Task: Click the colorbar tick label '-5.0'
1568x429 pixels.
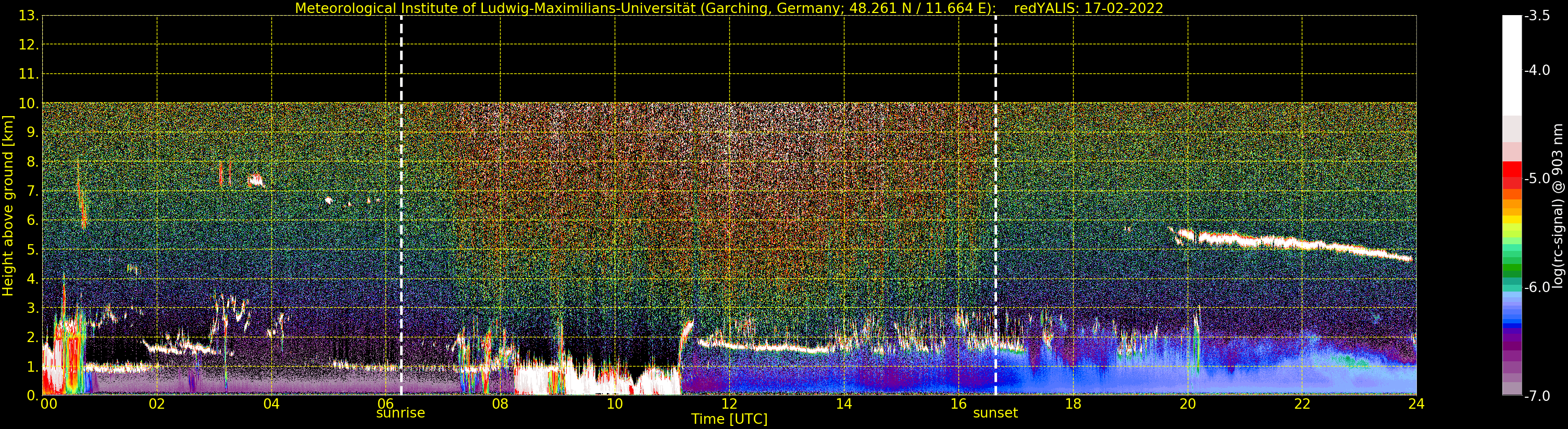Action: tap(1537, 178)
